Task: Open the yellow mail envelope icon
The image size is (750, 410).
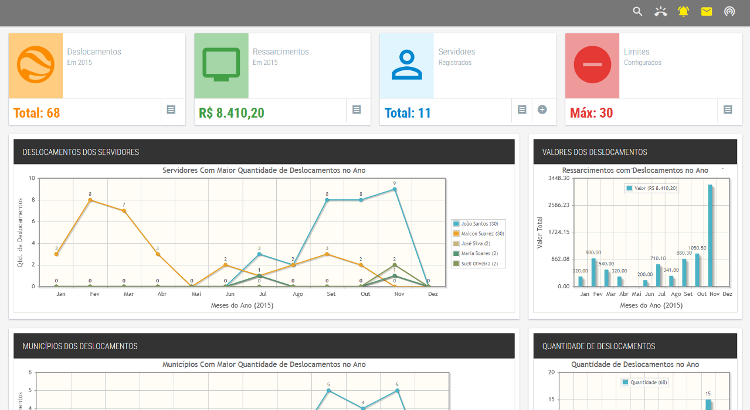Action: [706, 11]
